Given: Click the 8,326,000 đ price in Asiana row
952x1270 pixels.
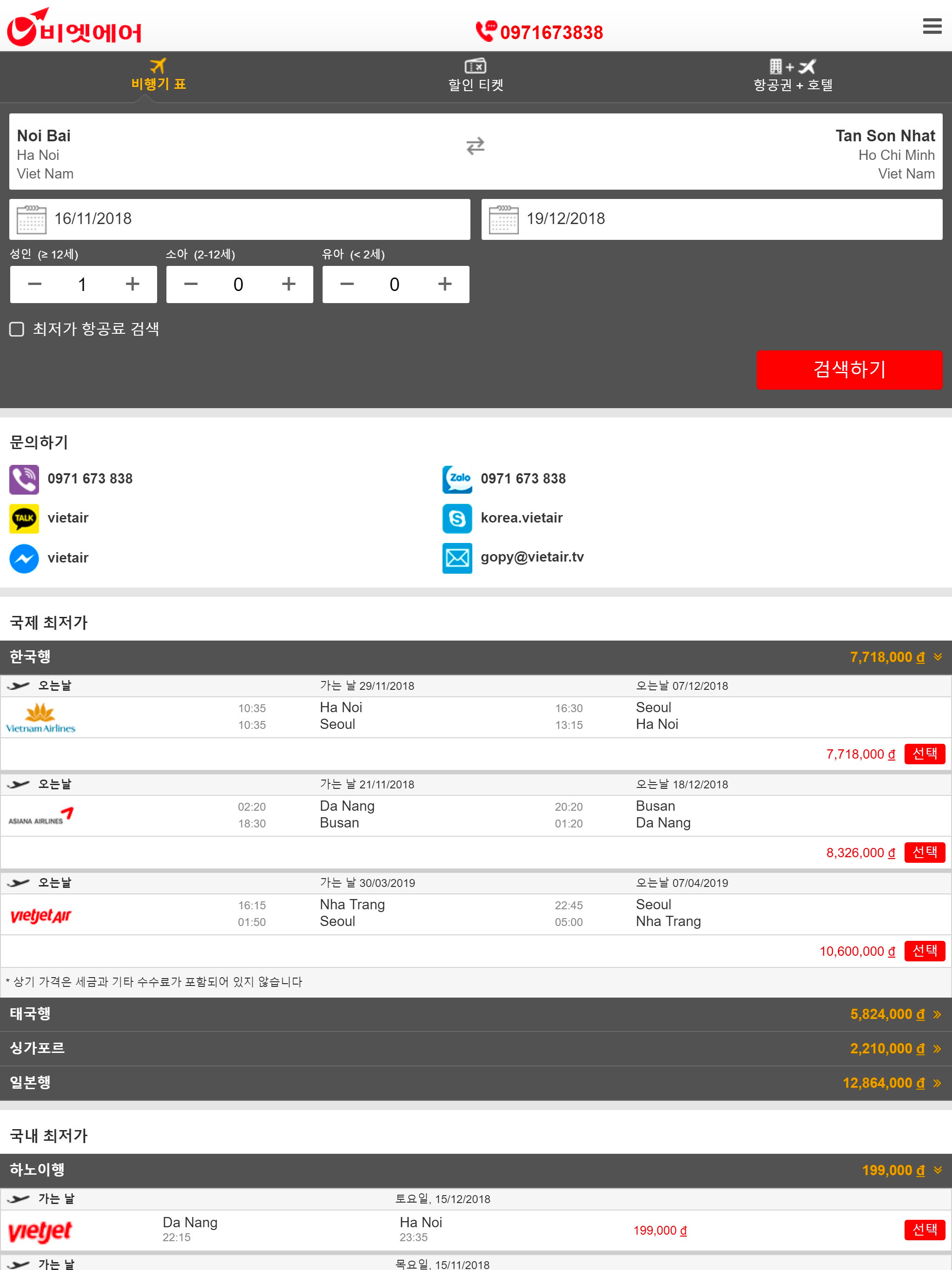Looking at the screenshot, I should (x=860, y=853).
